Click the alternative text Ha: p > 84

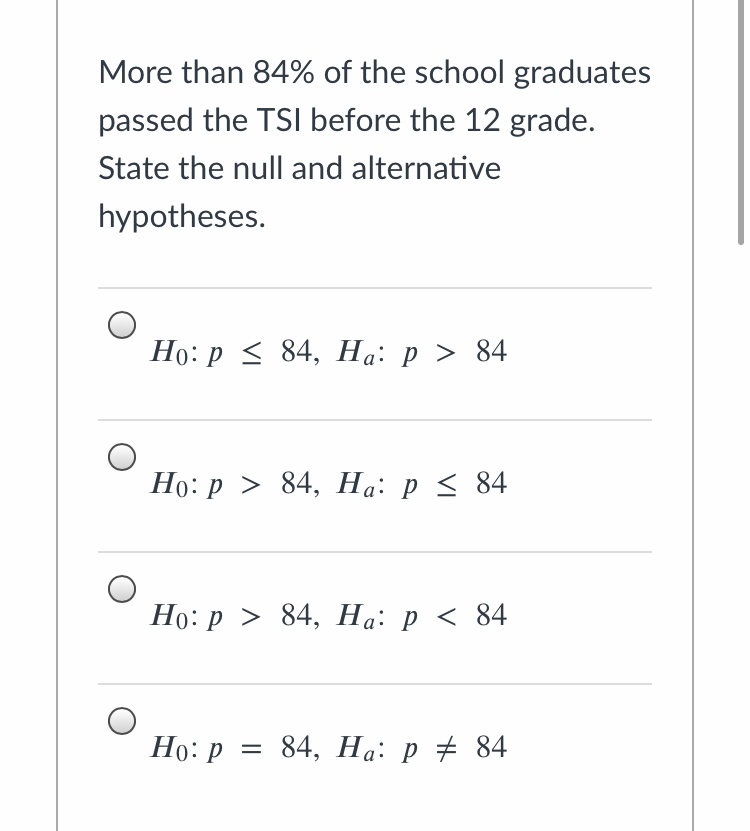[420, 352]
